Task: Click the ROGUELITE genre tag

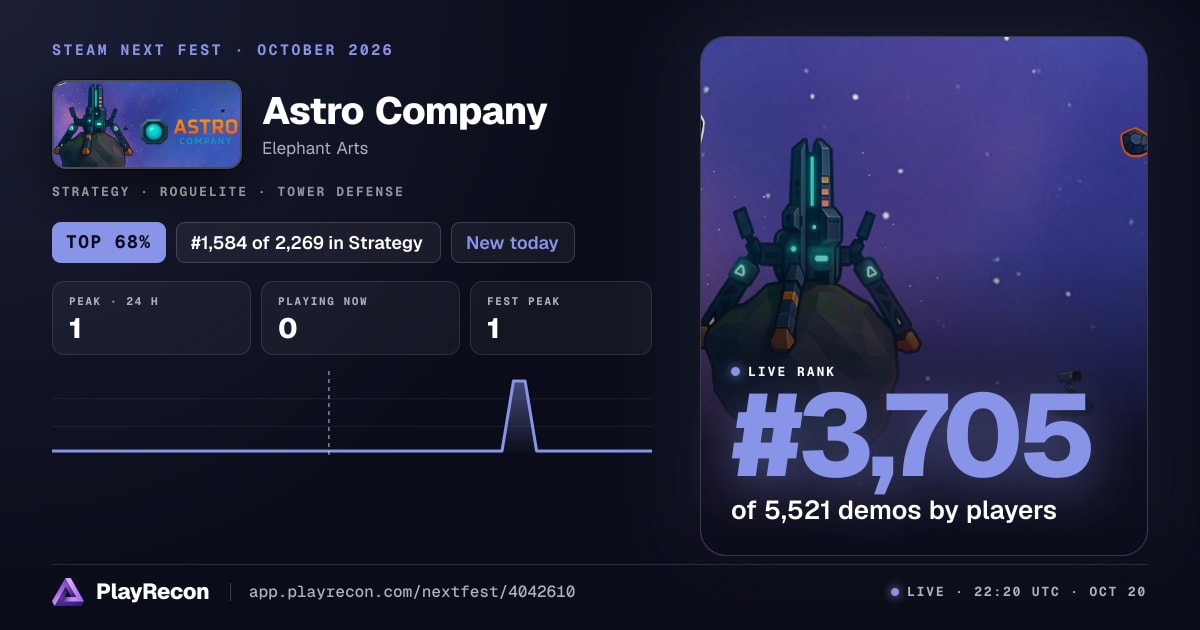Action: pos(203,191)
